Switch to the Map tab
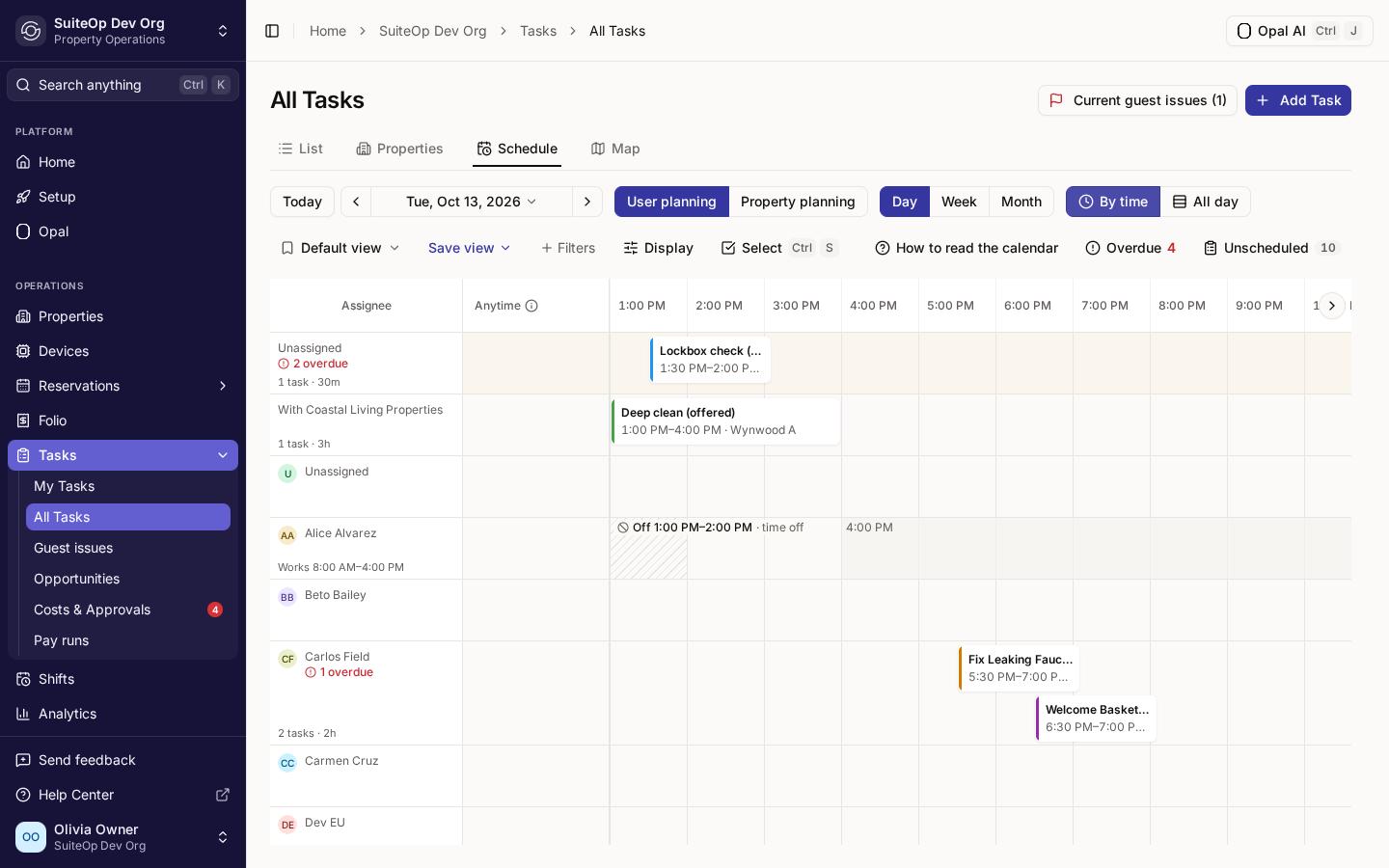The height and width of the screenshot is (868, 1389). pos(615,149)
